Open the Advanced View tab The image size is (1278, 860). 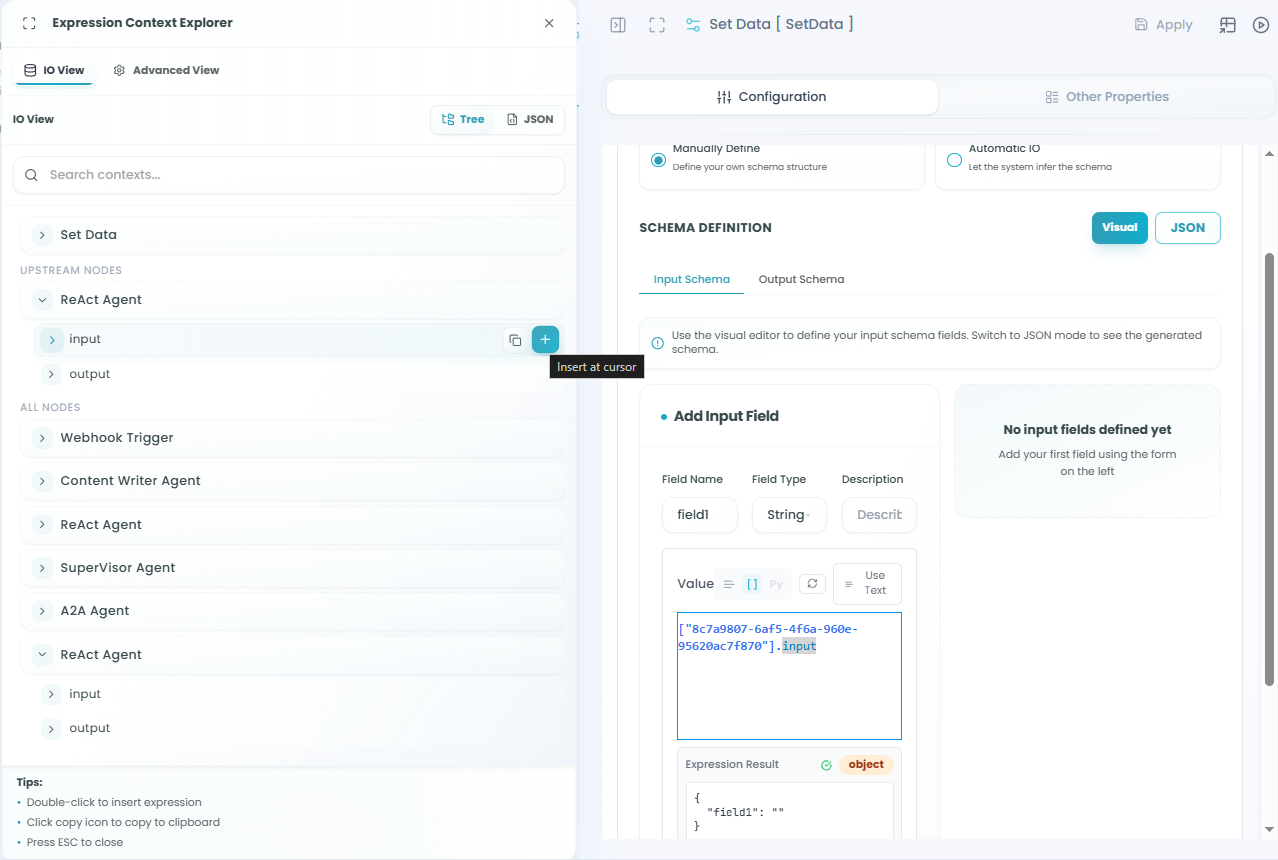point(166,71)
